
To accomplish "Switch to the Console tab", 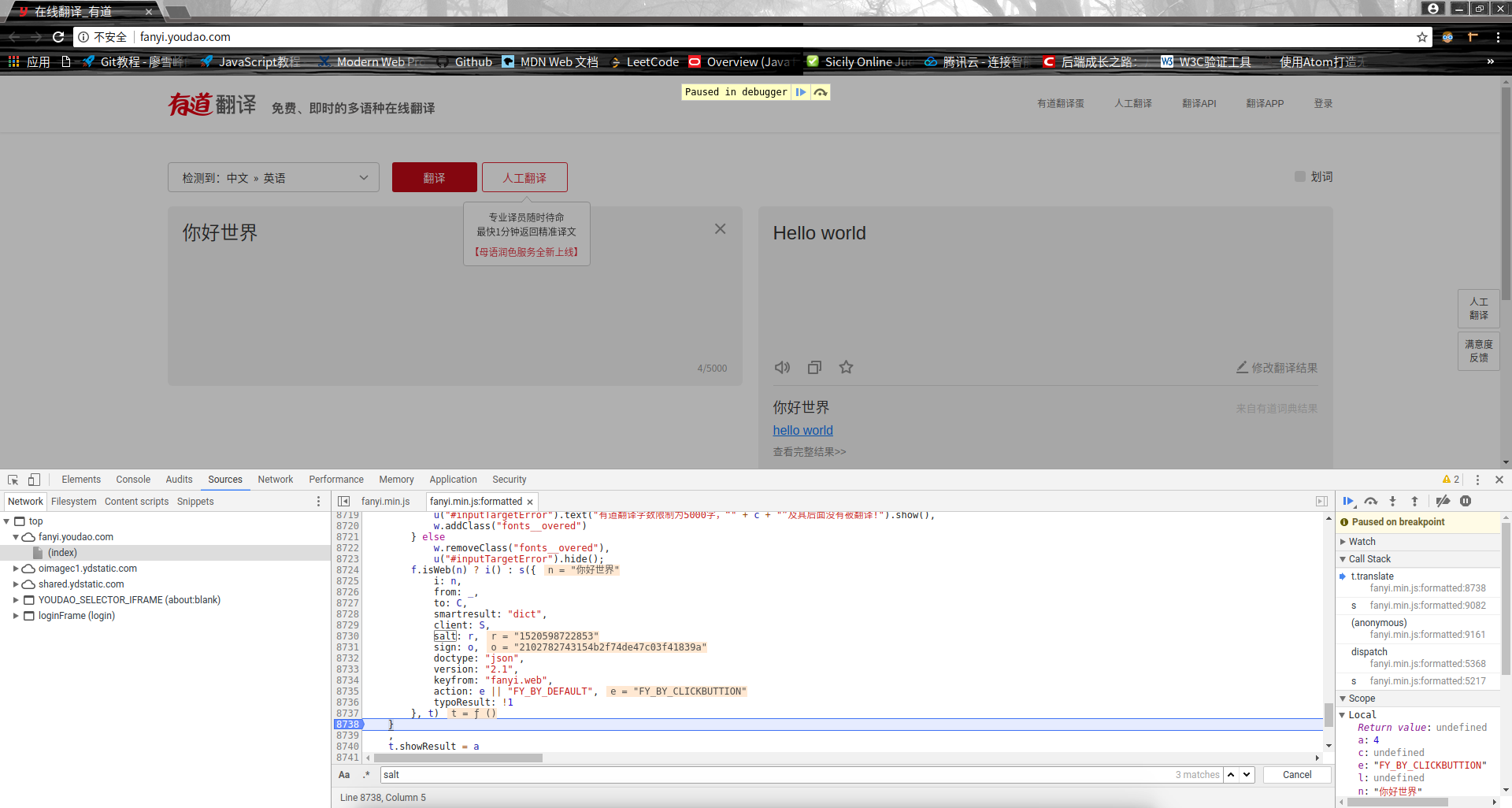I will point(133,480).
